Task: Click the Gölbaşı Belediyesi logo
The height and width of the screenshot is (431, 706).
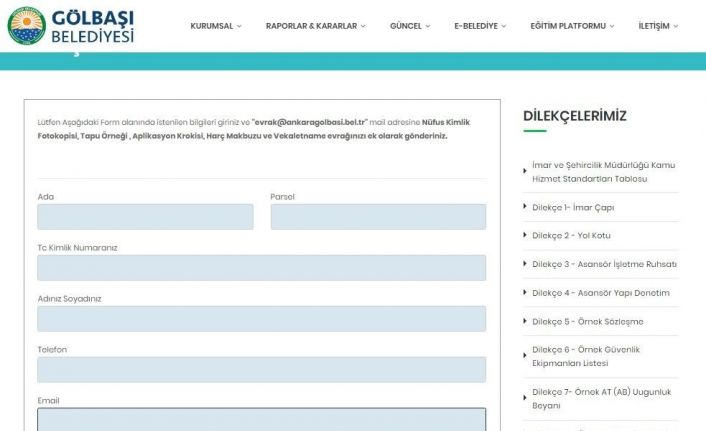Action: [70, 26]
